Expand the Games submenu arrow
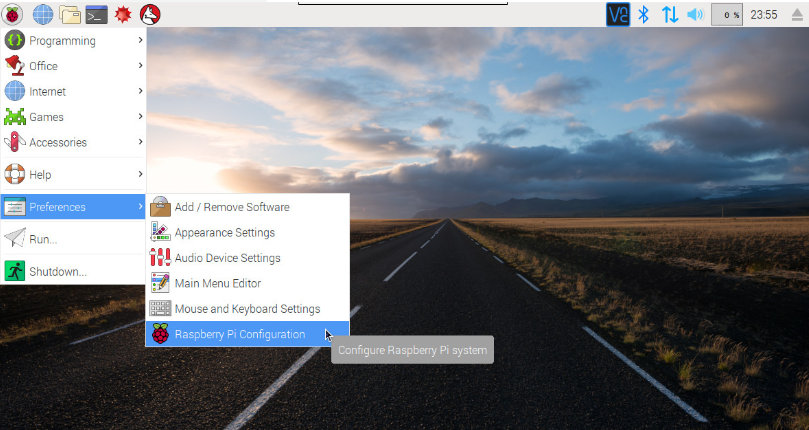 (140, 117)
